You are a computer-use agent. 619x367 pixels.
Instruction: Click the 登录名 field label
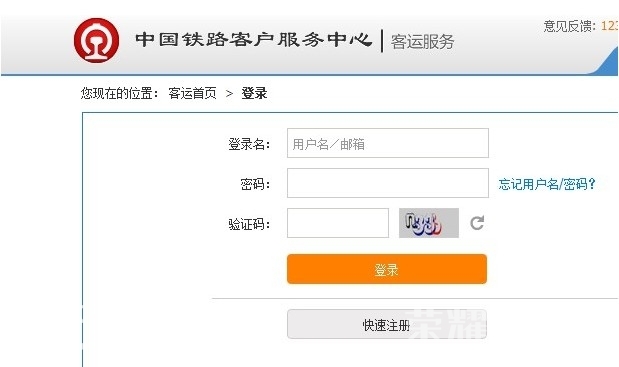(249, 144)
